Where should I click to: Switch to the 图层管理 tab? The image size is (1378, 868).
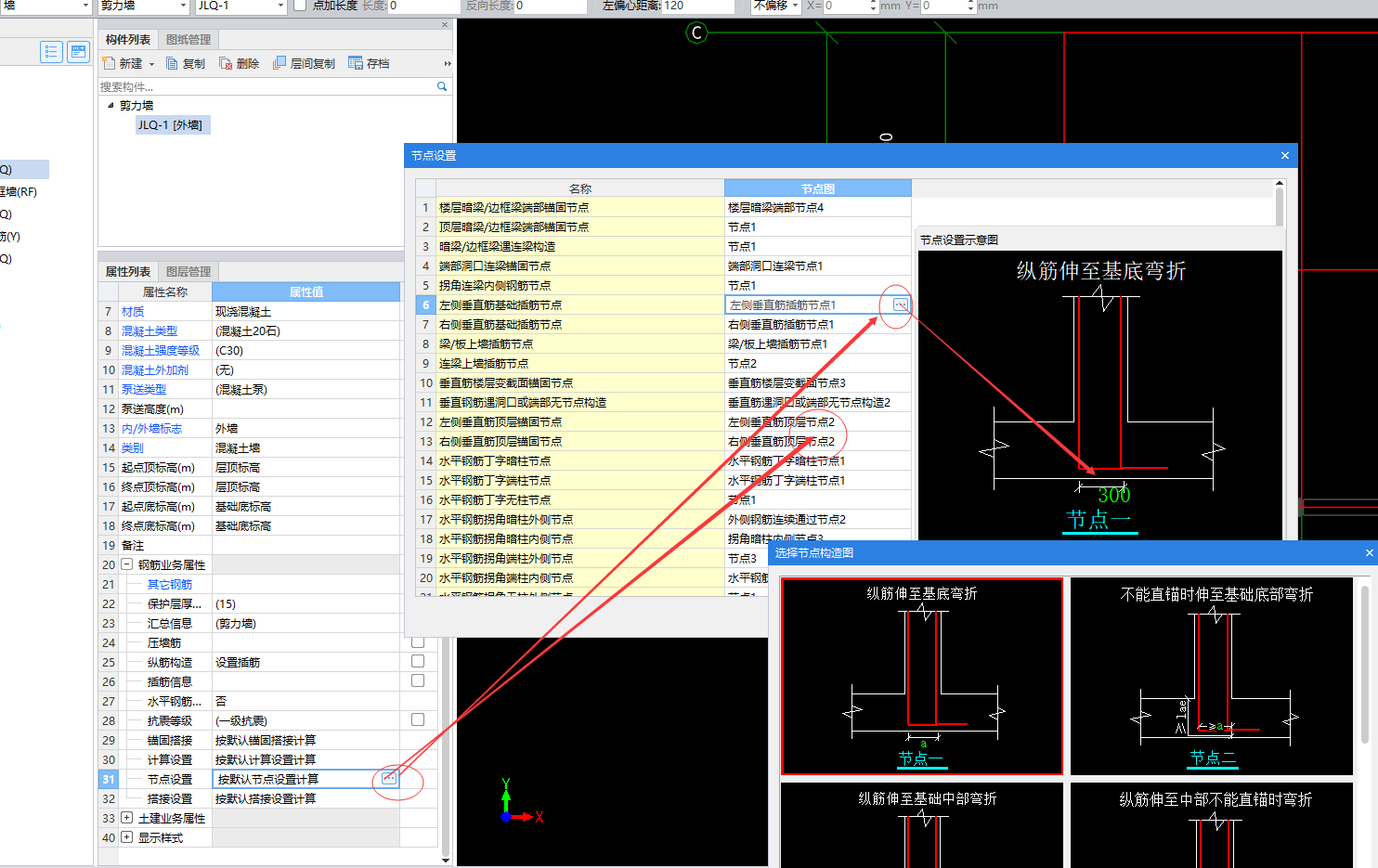pos(188,271)
